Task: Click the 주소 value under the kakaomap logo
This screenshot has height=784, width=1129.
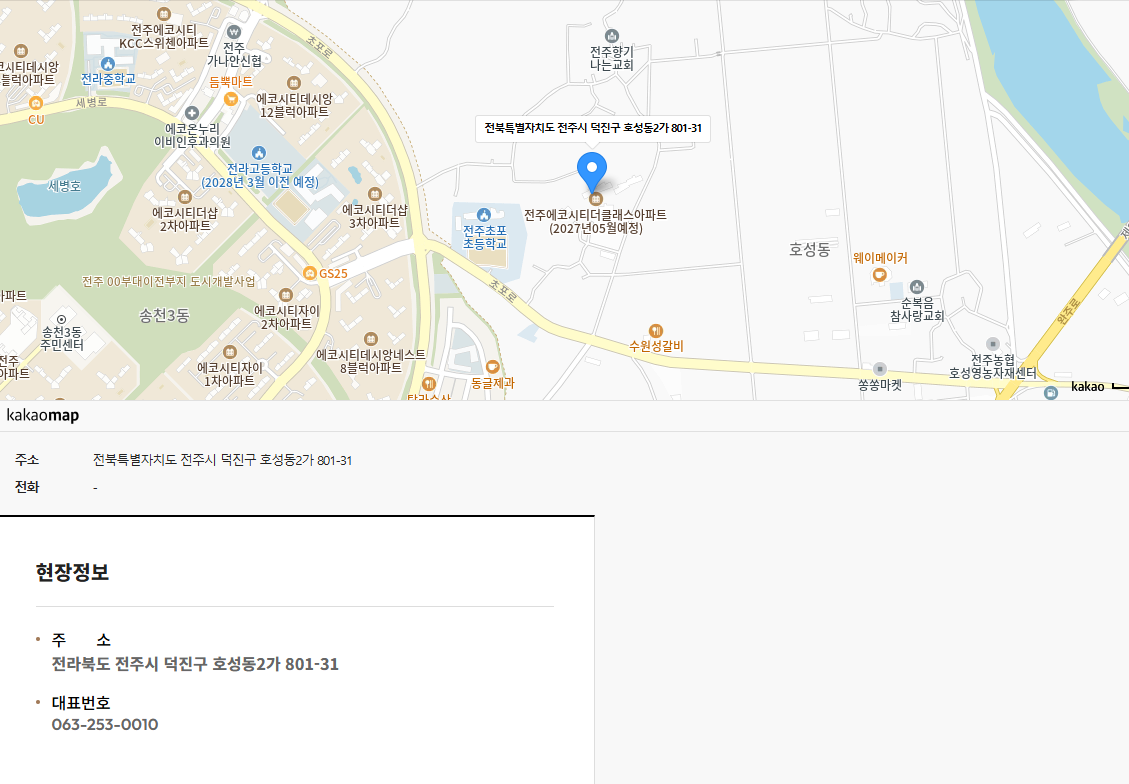Action: pyautogui.click(x=222, y=460)
